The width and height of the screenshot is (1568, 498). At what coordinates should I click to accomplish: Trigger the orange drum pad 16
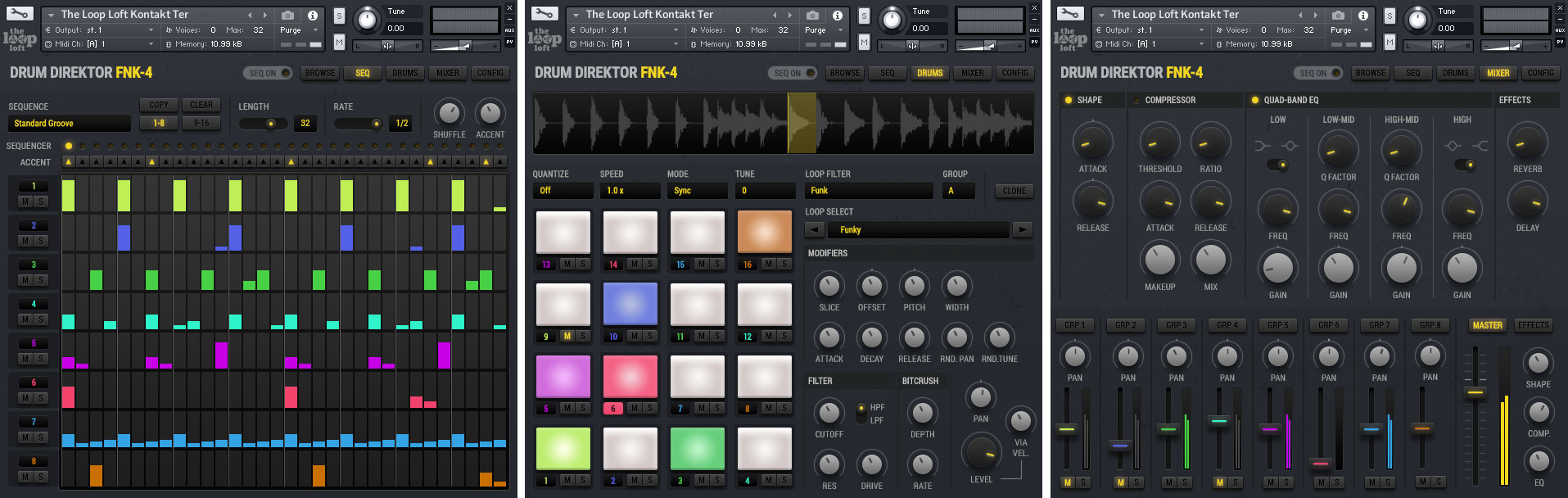[764, 233]
